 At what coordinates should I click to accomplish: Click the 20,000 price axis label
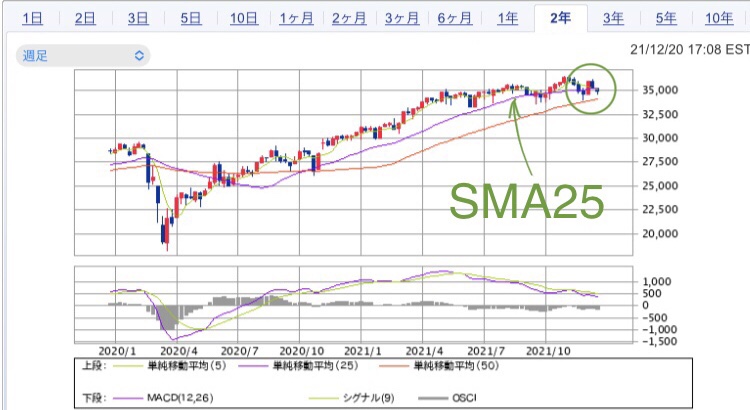660,233
